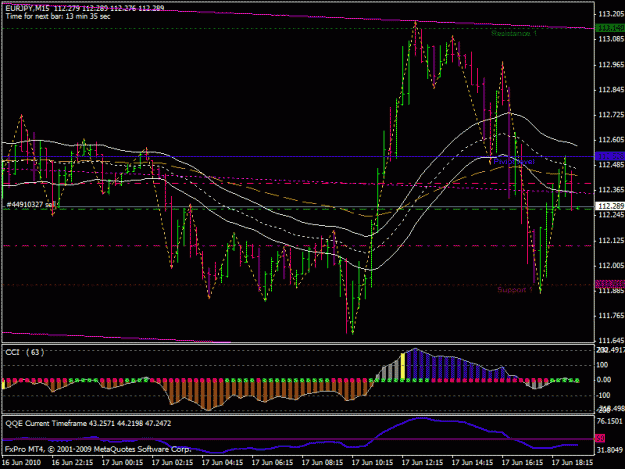Viewport: 625px width, 469px height.
Task: Click the pink 50 level tag in QQE
Action: [600, 438]
